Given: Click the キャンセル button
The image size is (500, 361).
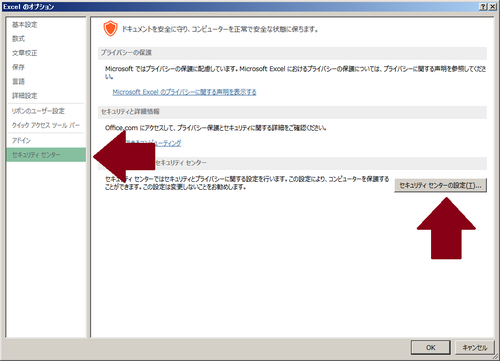Looking at the screenshot, I should tap(474, 347).
